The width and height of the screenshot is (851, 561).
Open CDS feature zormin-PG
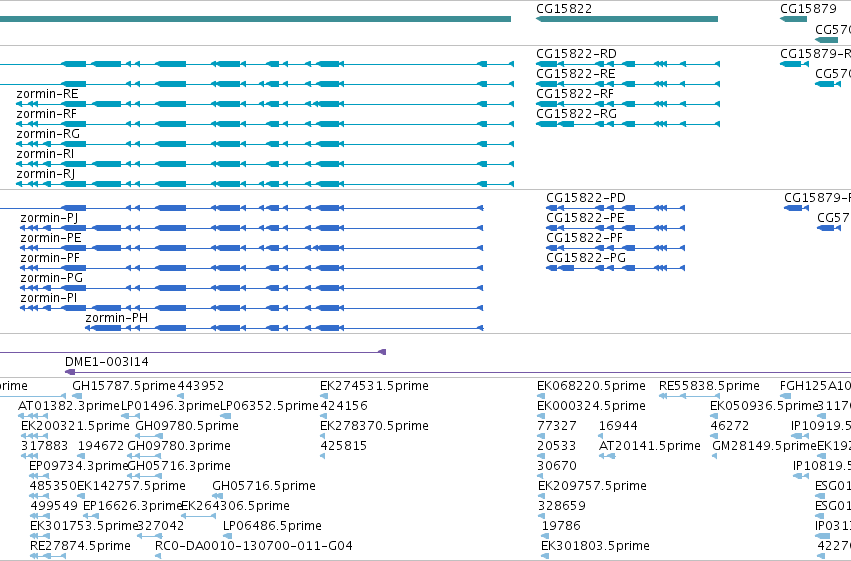[x=52, y=278]
